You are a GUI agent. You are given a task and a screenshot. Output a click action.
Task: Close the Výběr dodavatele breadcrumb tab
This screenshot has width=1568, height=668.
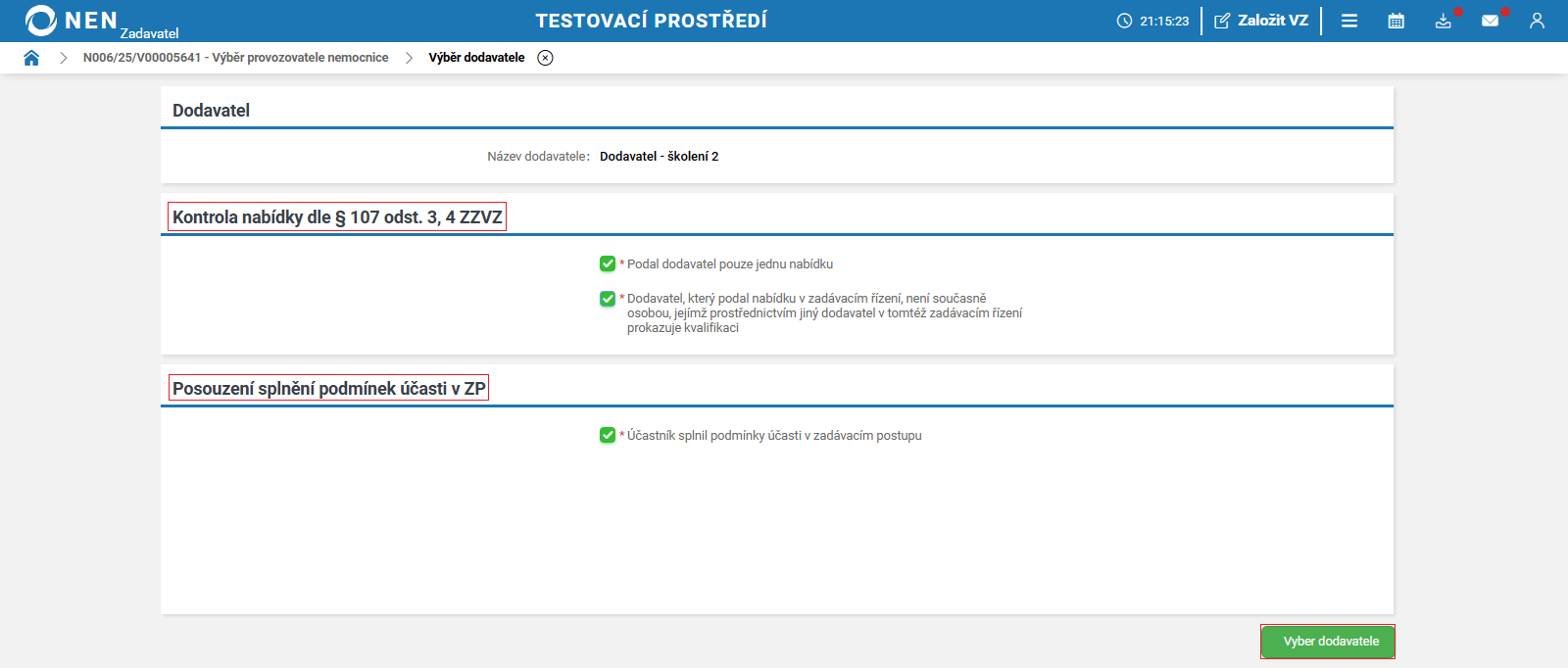(546, 58)
